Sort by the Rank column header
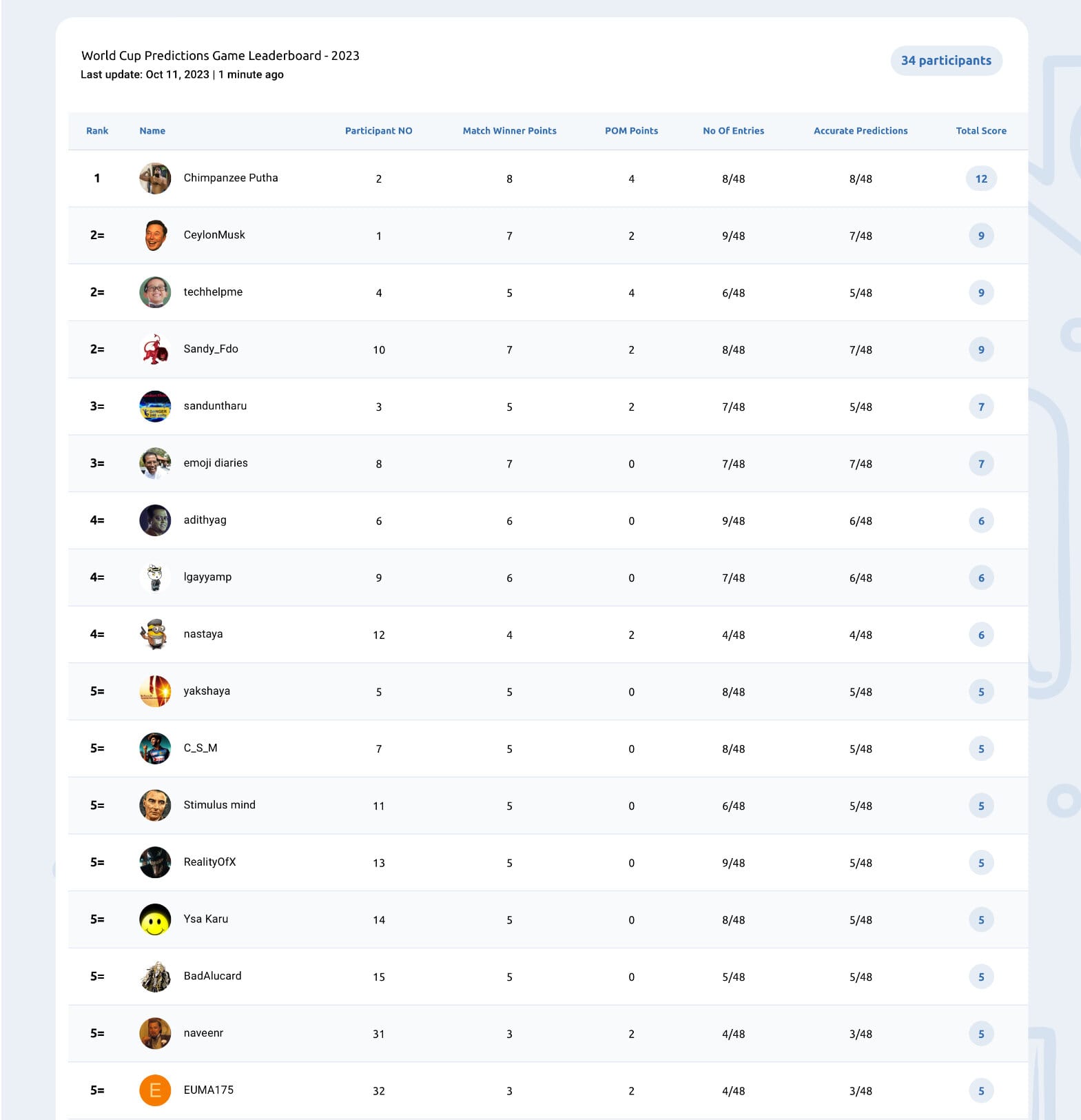The height and width of the screenshot is (1120, 1081). (x=97, y=131)
